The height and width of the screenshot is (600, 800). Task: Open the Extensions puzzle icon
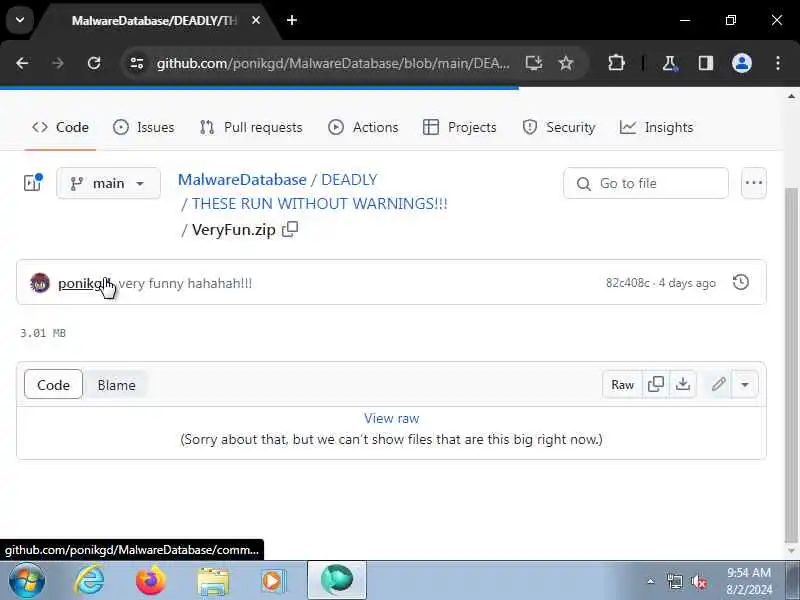pos(616,63)
